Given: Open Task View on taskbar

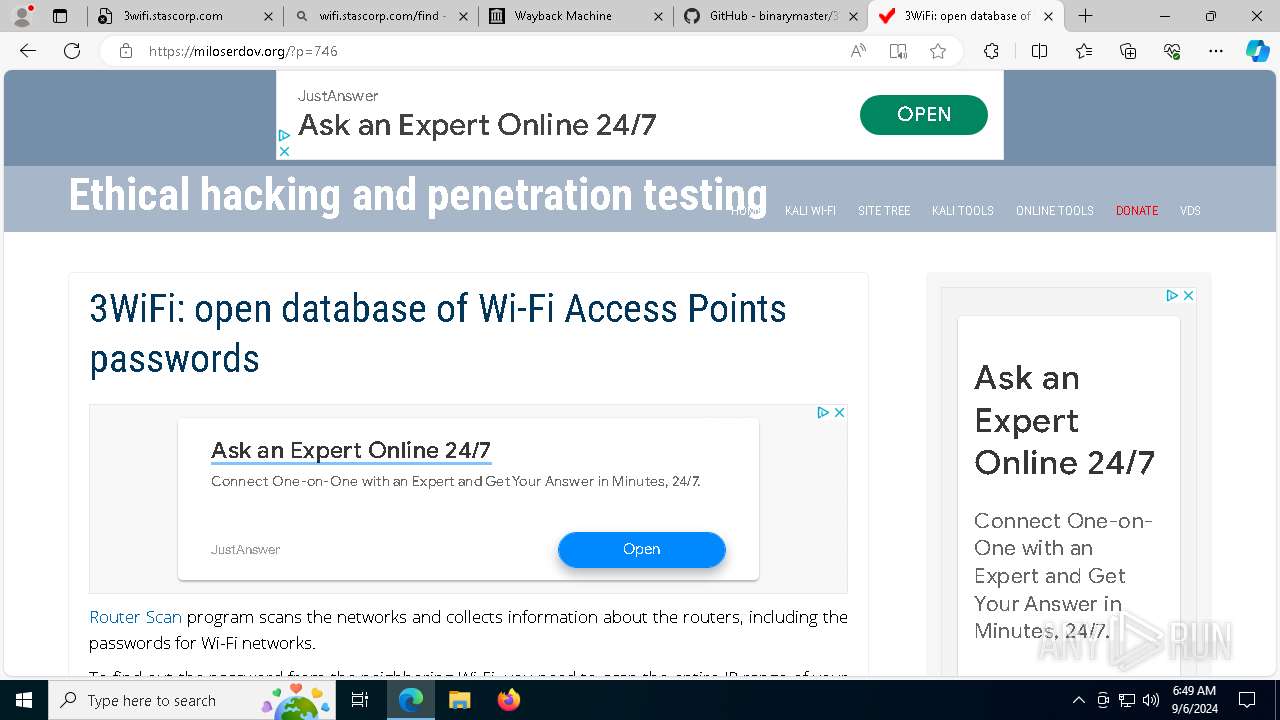Looking at the screenshot, I should (361, 700).
